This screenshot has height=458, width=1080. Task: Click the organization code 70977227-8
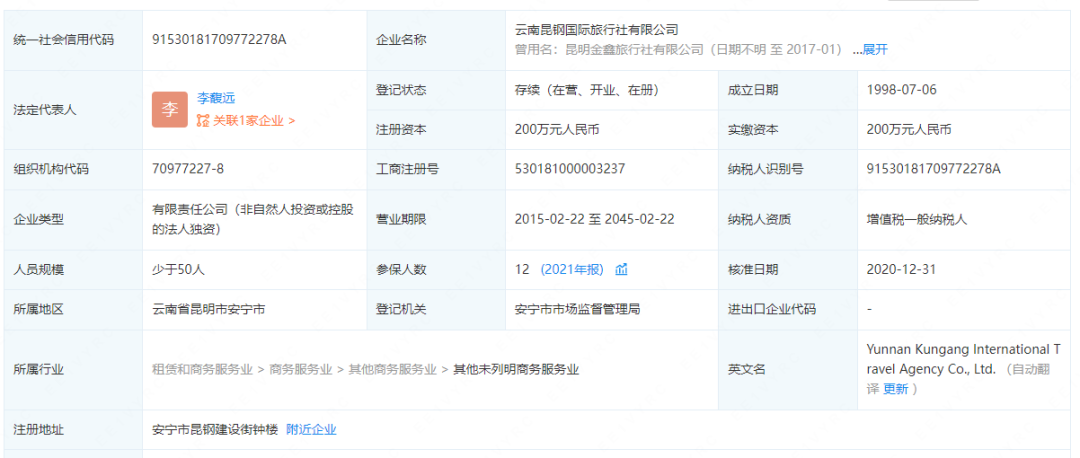tap(187, 169)
